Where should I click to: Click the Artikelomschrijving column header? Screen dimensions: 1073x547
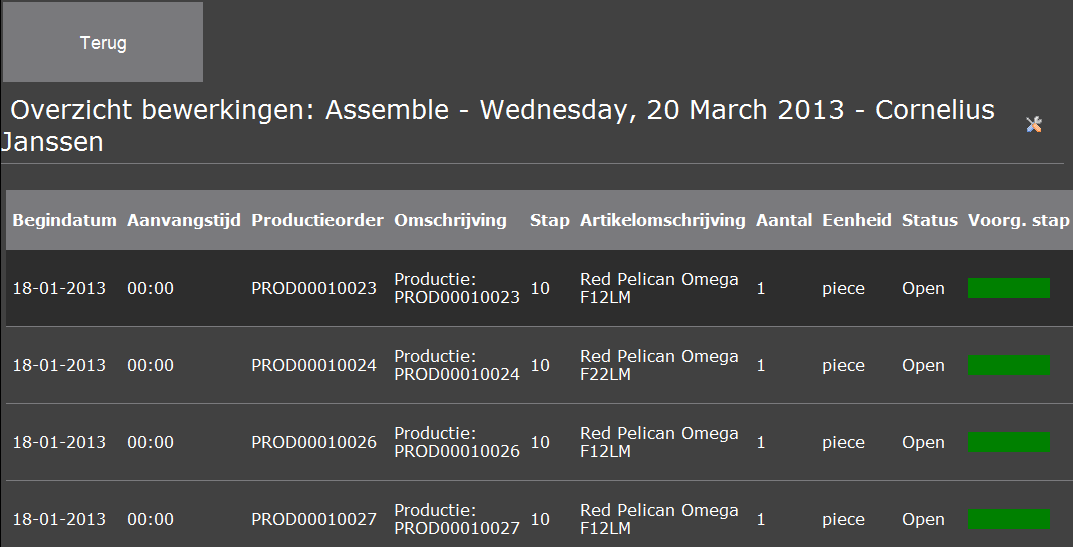pos(662,220)
